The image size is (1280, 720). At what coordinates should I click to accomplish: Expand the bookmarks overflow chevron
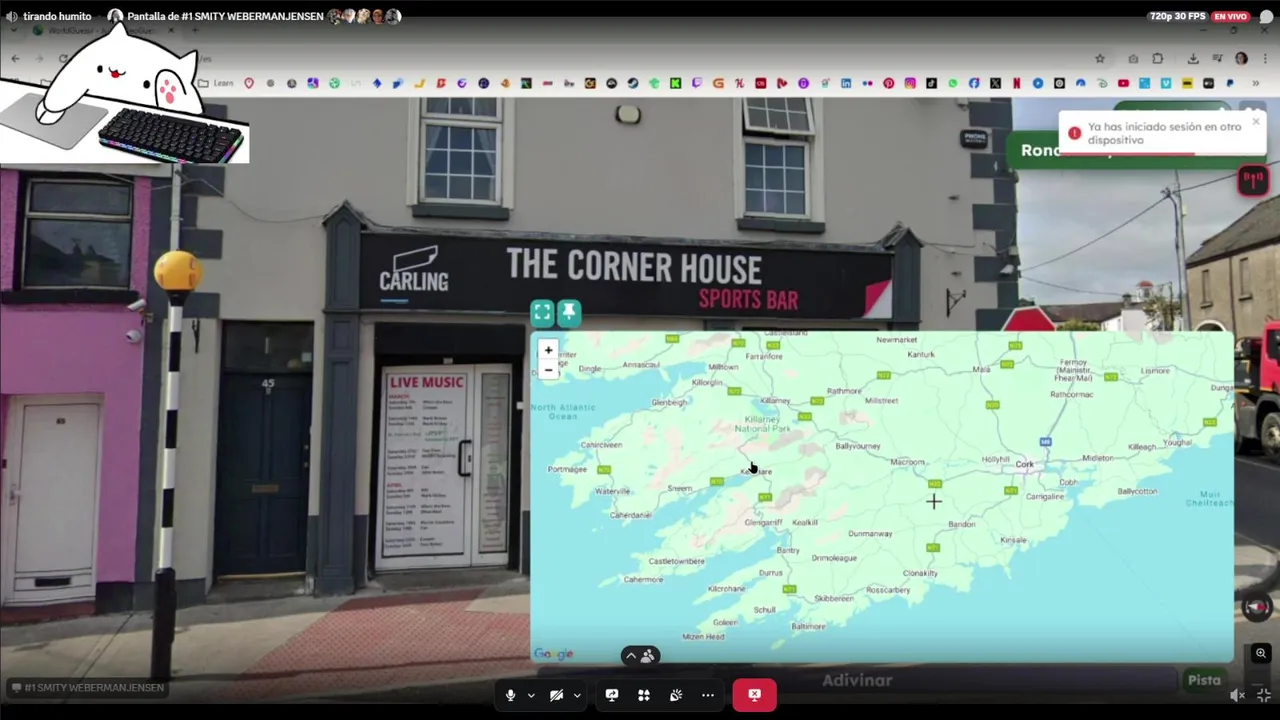1256,83
